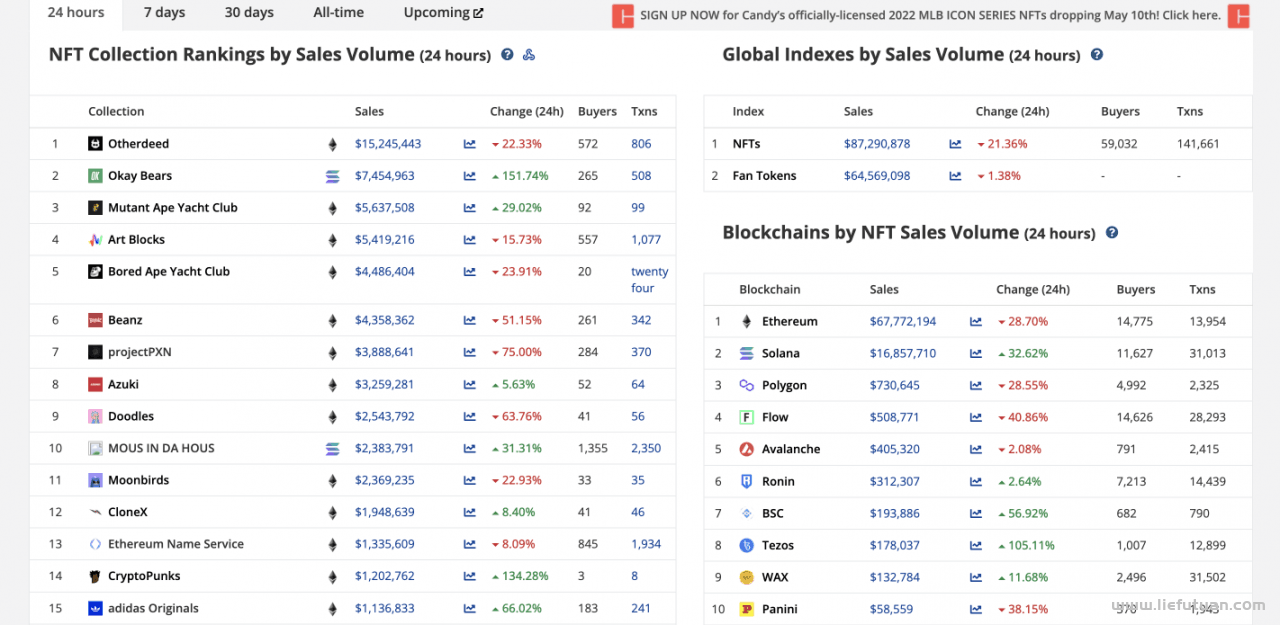Open the MOUS IN DA HOUS collection
This screenshot has width=1280, height=625.
click(x=161, y=449)
